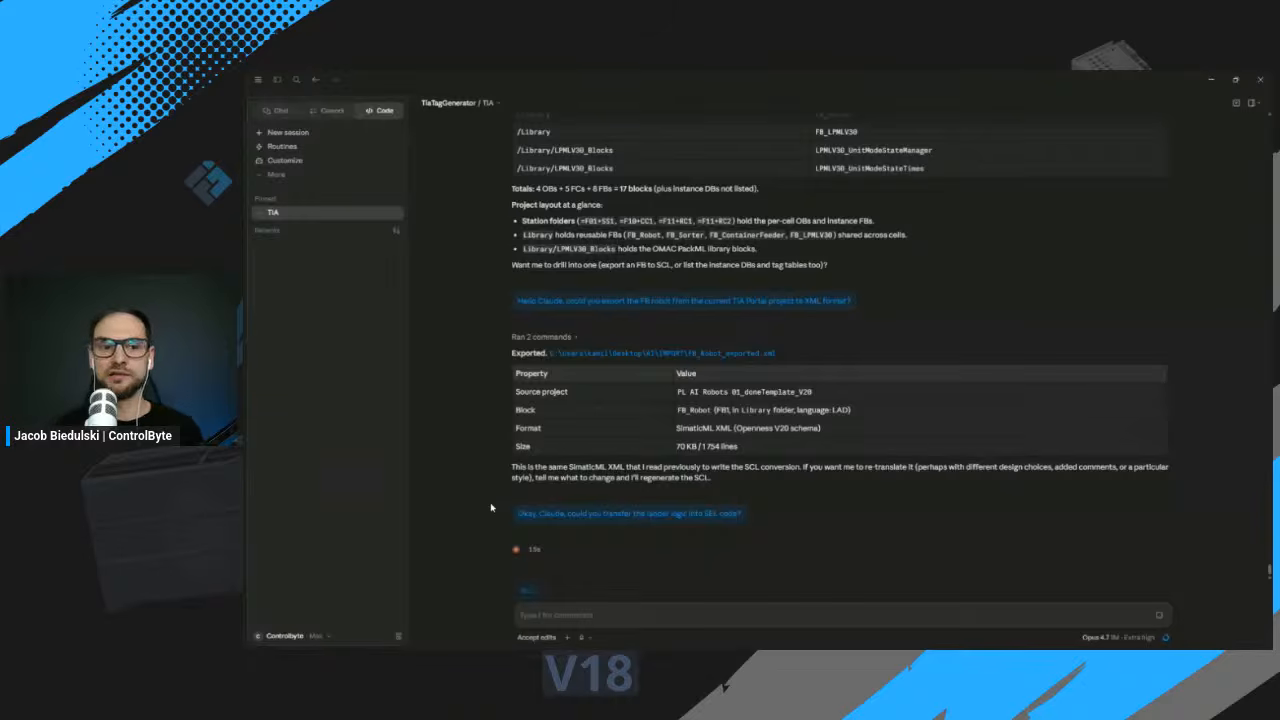
Task: Switch to the Cowork tab
Action: coord(327,111)
